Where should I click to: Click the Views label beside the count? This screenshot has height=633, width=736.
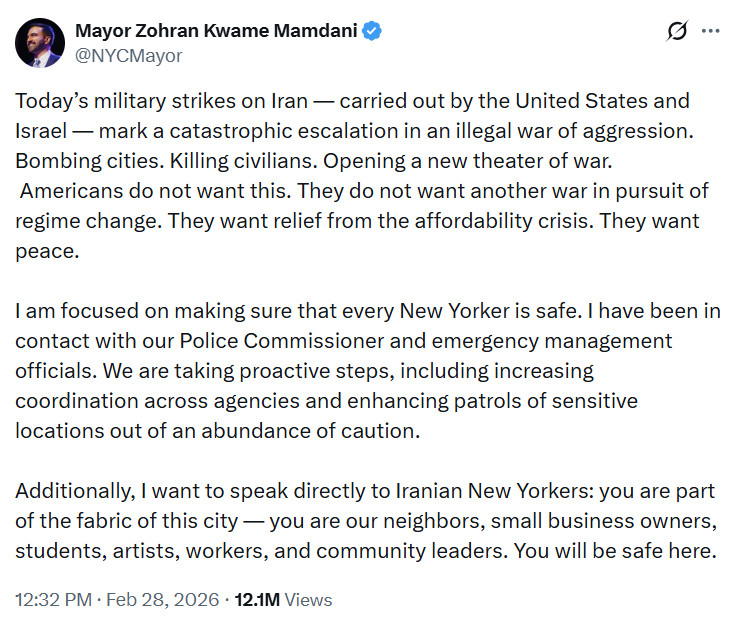click(x=309, y=600)
